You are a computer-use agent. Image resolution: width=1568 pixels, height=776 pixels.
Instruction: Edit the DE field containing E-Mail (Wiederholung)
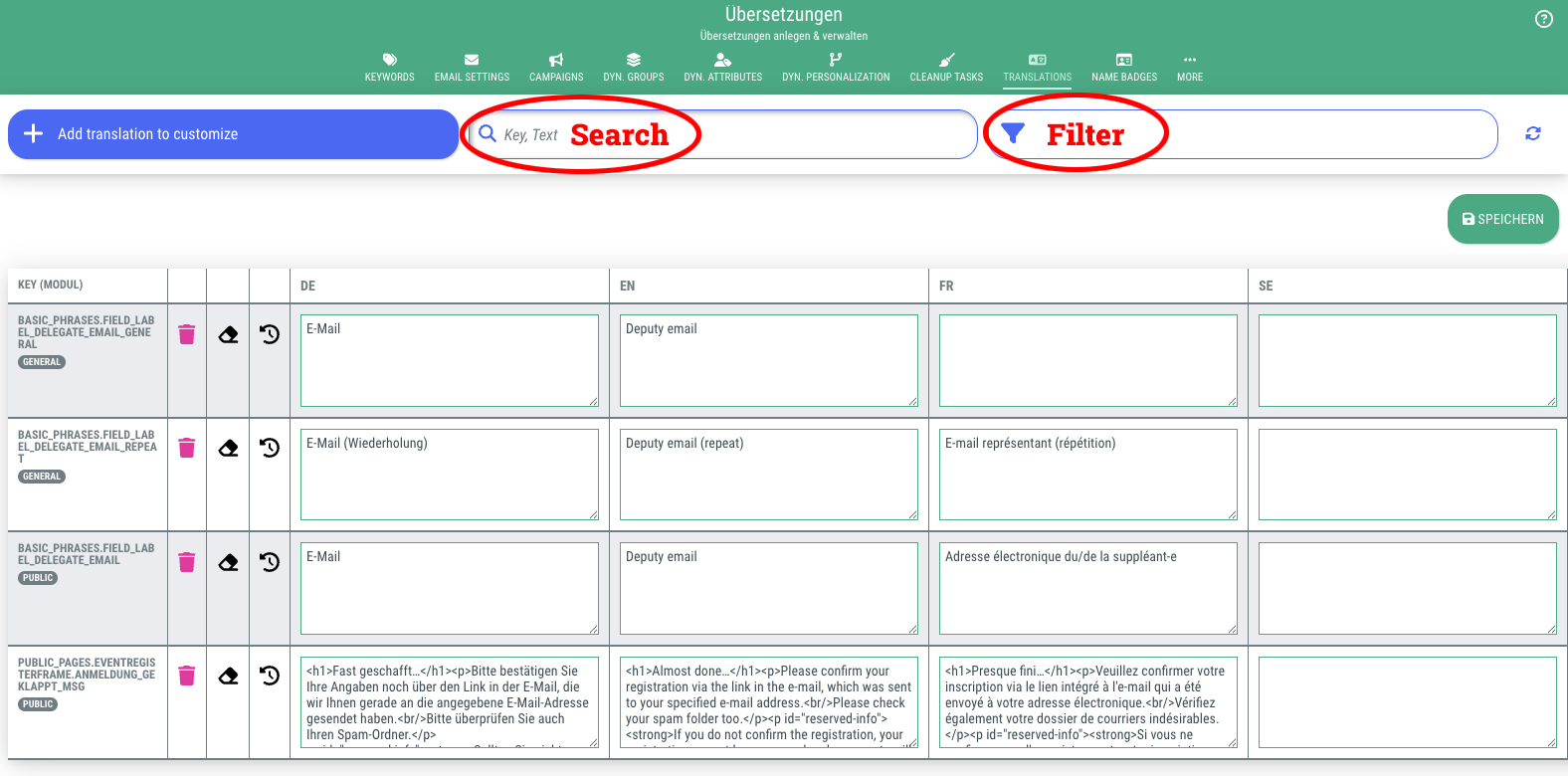[450, 475]
